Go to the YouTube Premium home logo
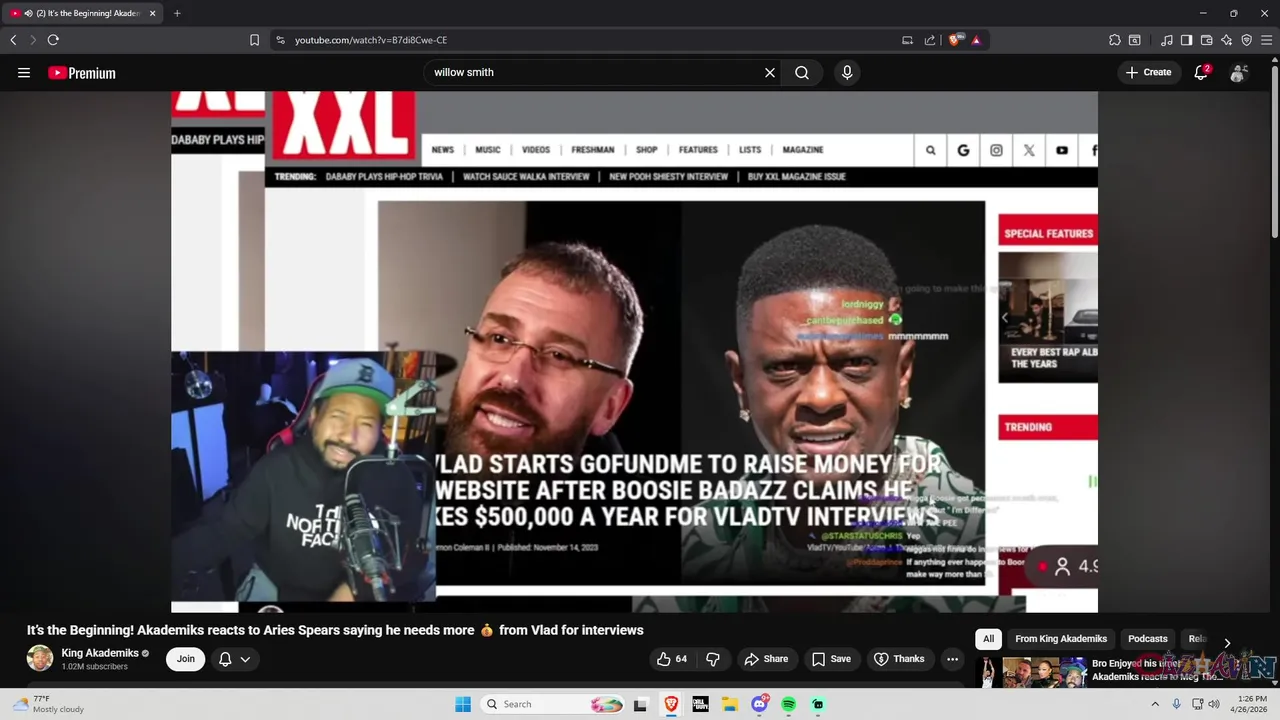This screenshot has height=720, width=1280. coord(82,73)
